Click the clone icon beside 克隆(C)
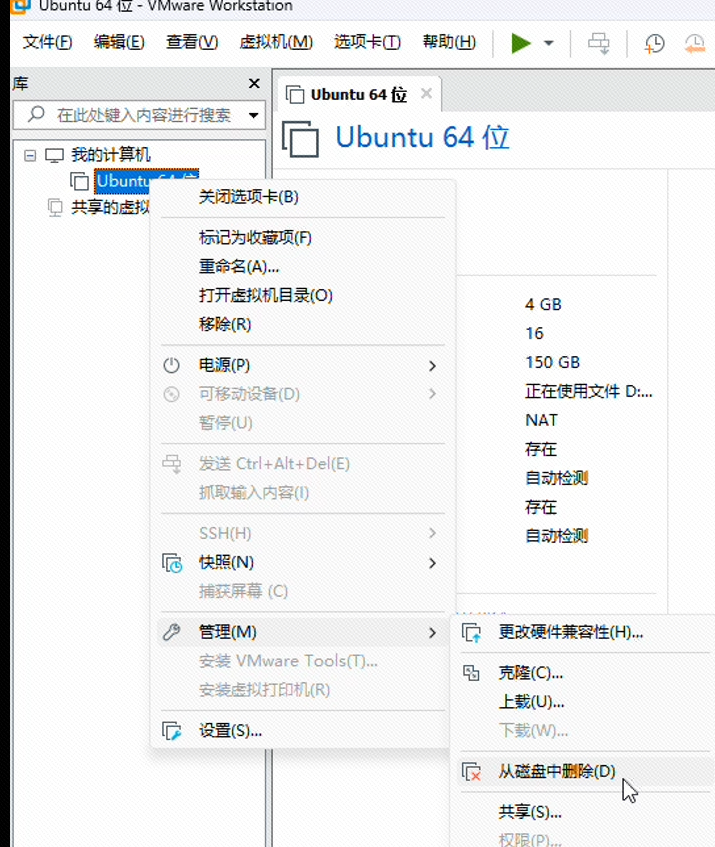 [x=471, y=673]
